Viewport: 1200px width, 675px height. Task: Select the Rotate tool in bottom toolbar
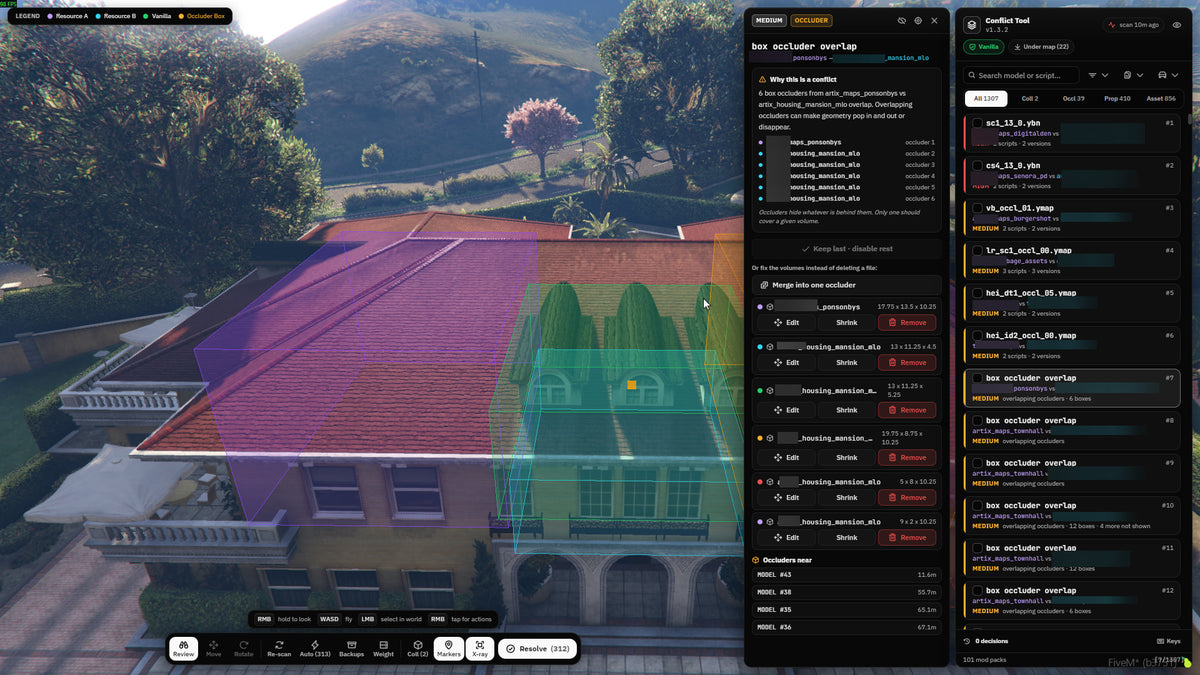[244, 649]
